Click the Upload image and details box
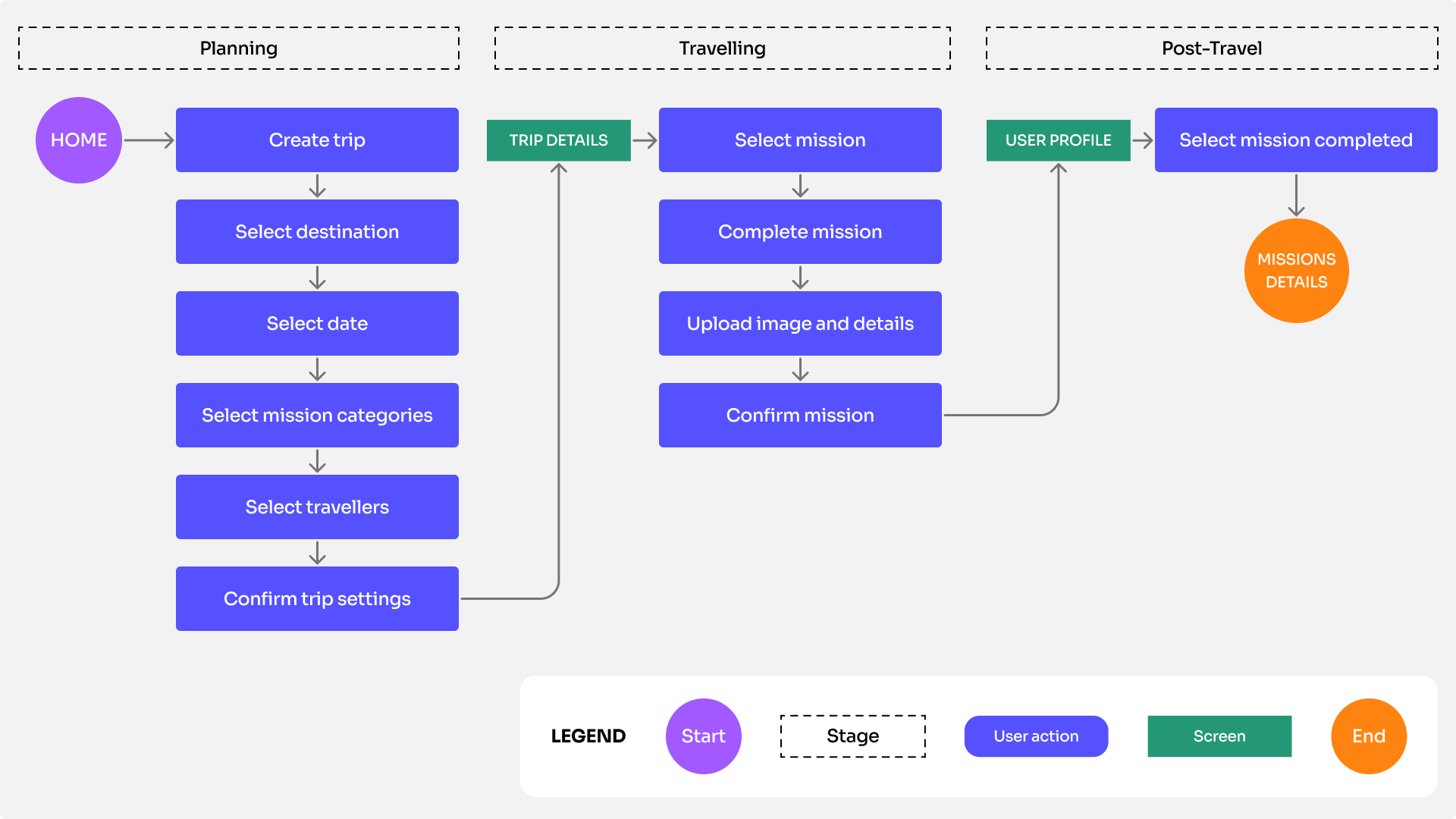Viewport: 1456px width, 819px height. point(800,324)
